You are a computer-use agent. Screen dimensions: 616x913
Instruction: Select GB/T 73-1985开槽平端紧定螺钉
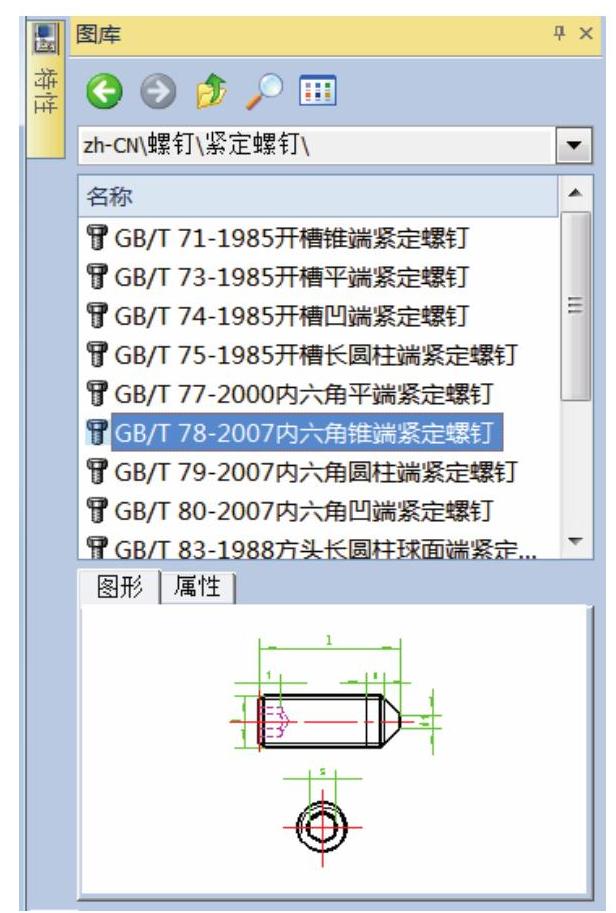coord(292,277)
